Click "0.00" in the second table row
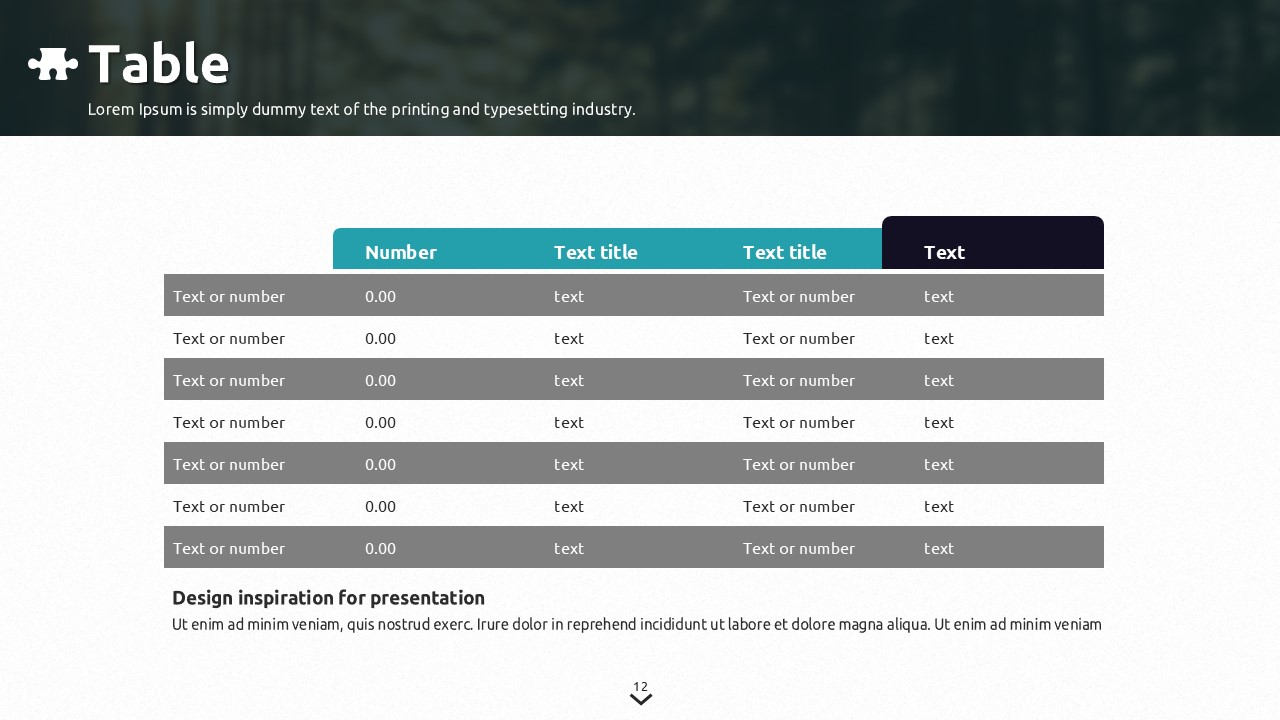1280x720 pixels. pos(380,338)
